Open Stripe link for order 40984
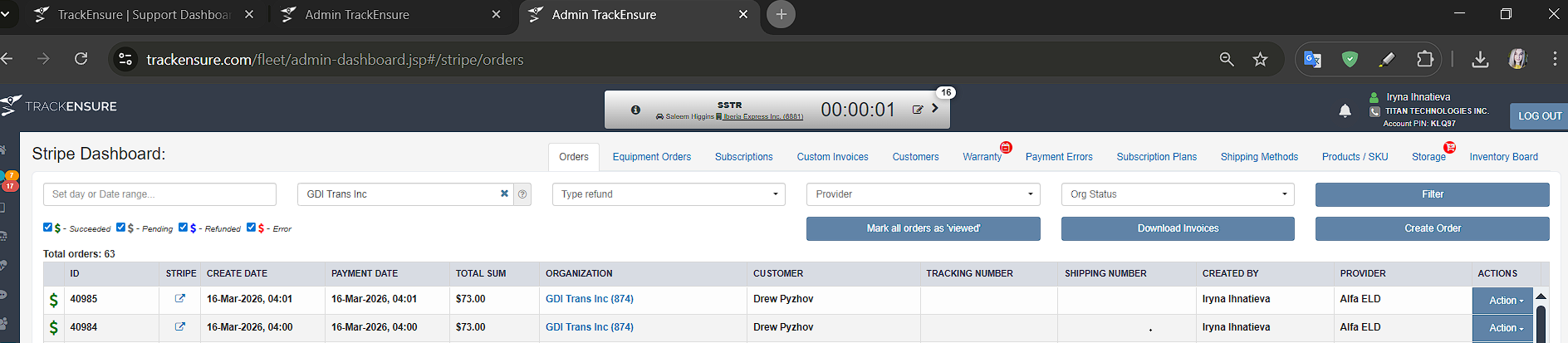 click(x=180, y=327)
